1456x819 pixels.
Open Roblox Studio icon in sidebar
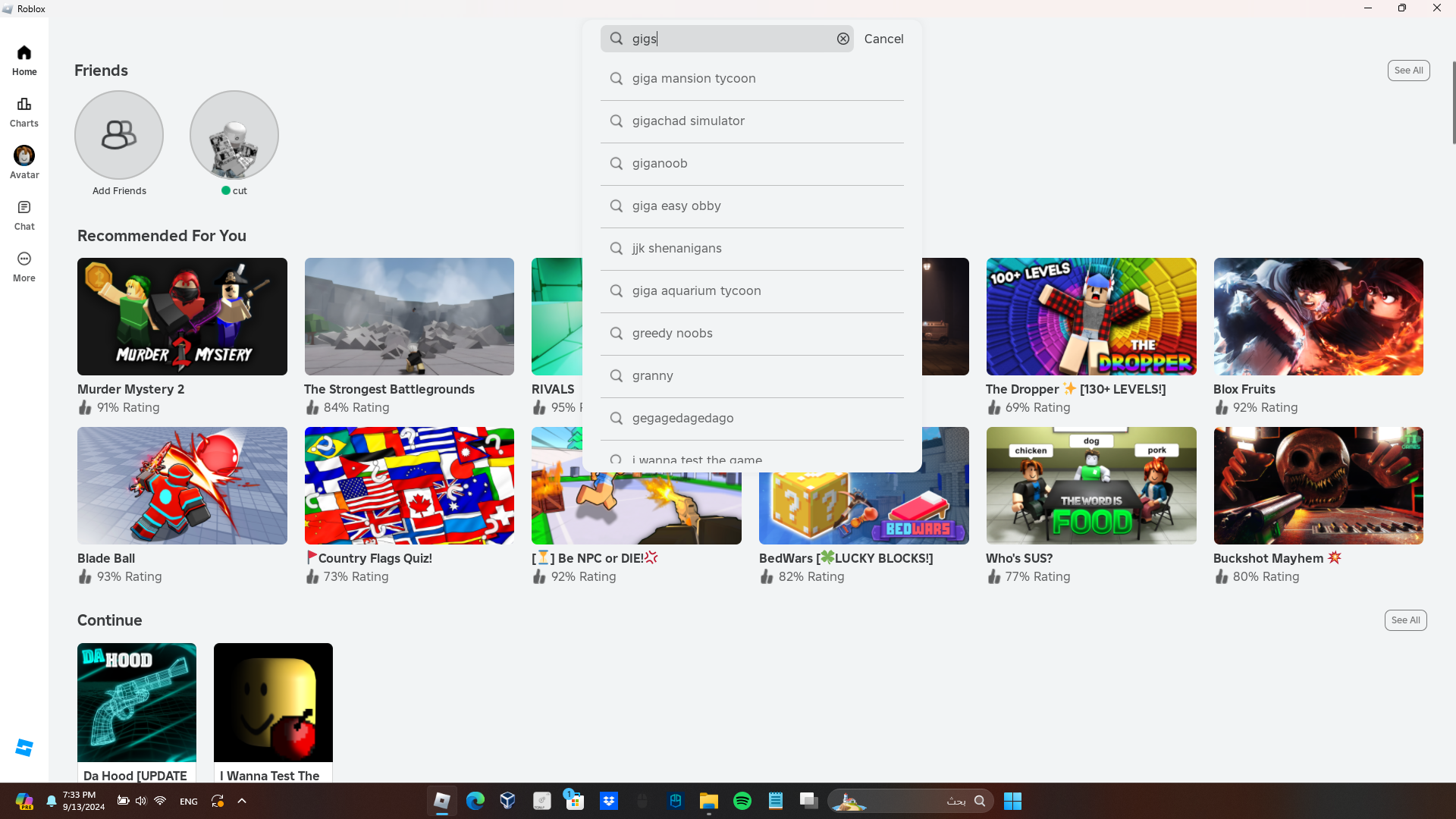[x=24, y=748]
